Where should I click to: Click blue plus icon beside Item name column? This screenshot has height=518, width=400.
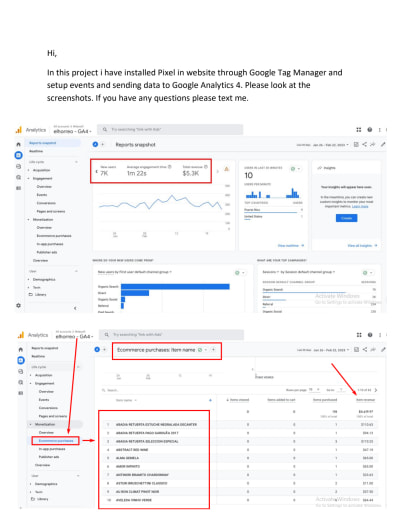210,400
